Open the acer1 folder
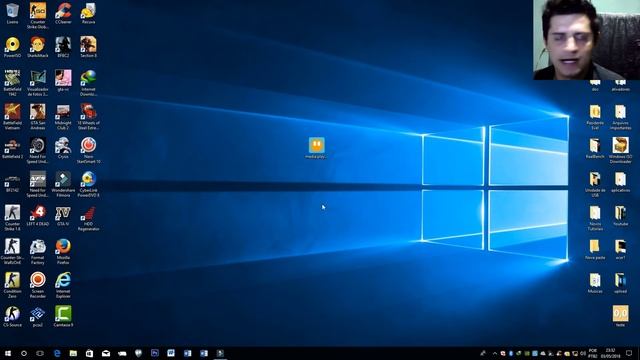The image size is (640, 360). (620, 249)
